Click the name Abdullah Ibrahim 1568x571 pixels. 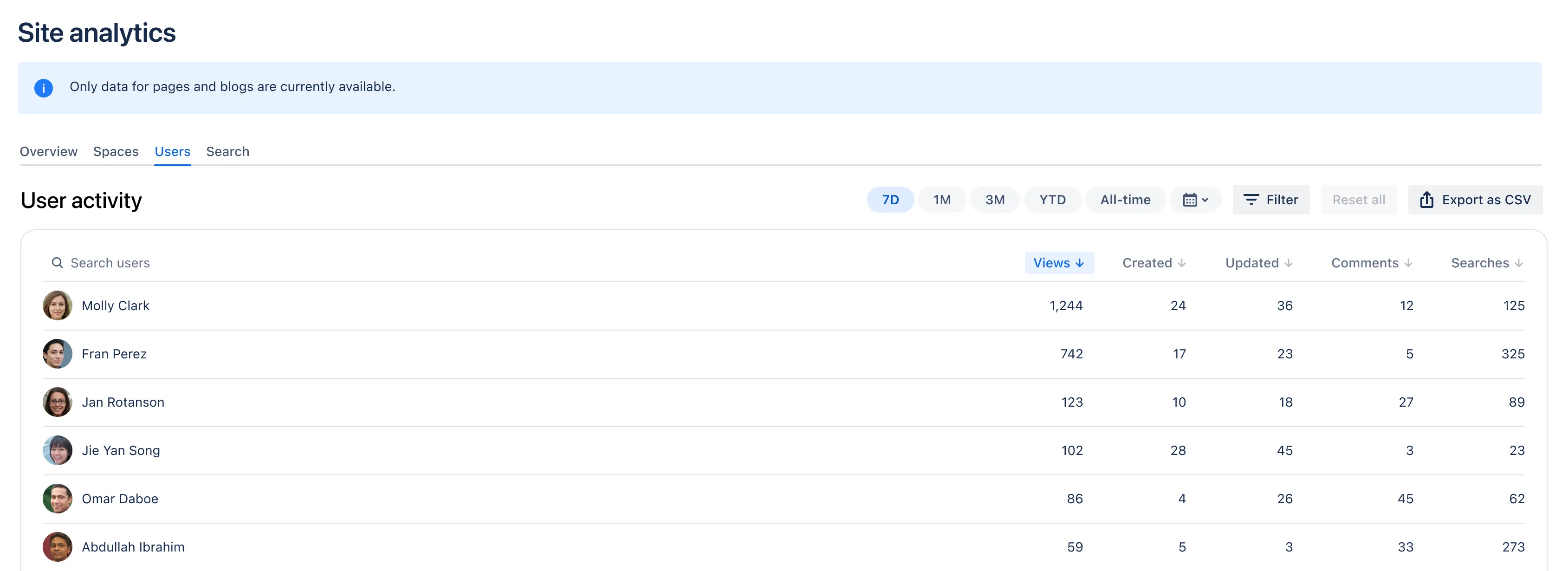tap(133, 547)
